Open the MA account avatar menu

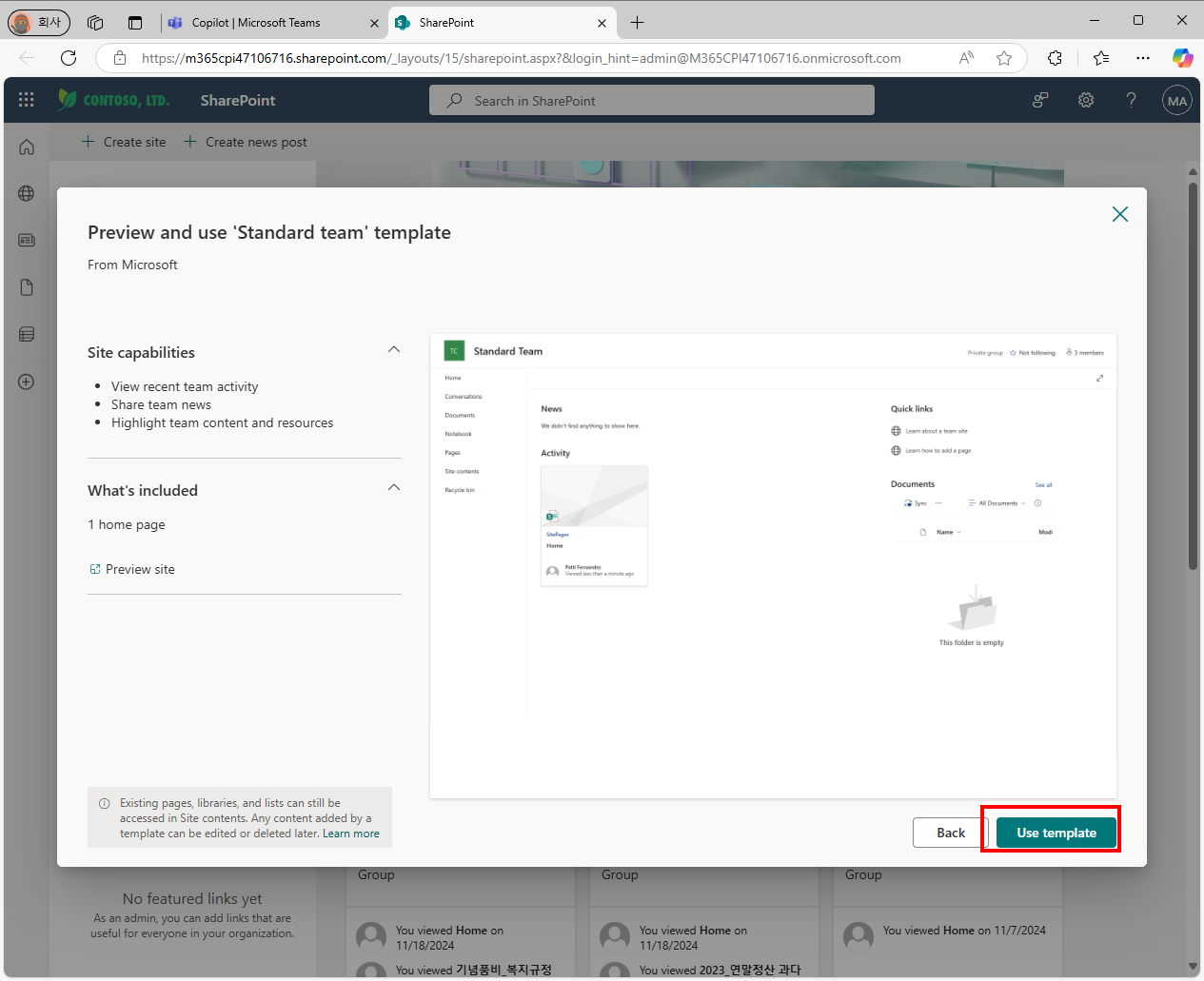[x=1177, y=100]
